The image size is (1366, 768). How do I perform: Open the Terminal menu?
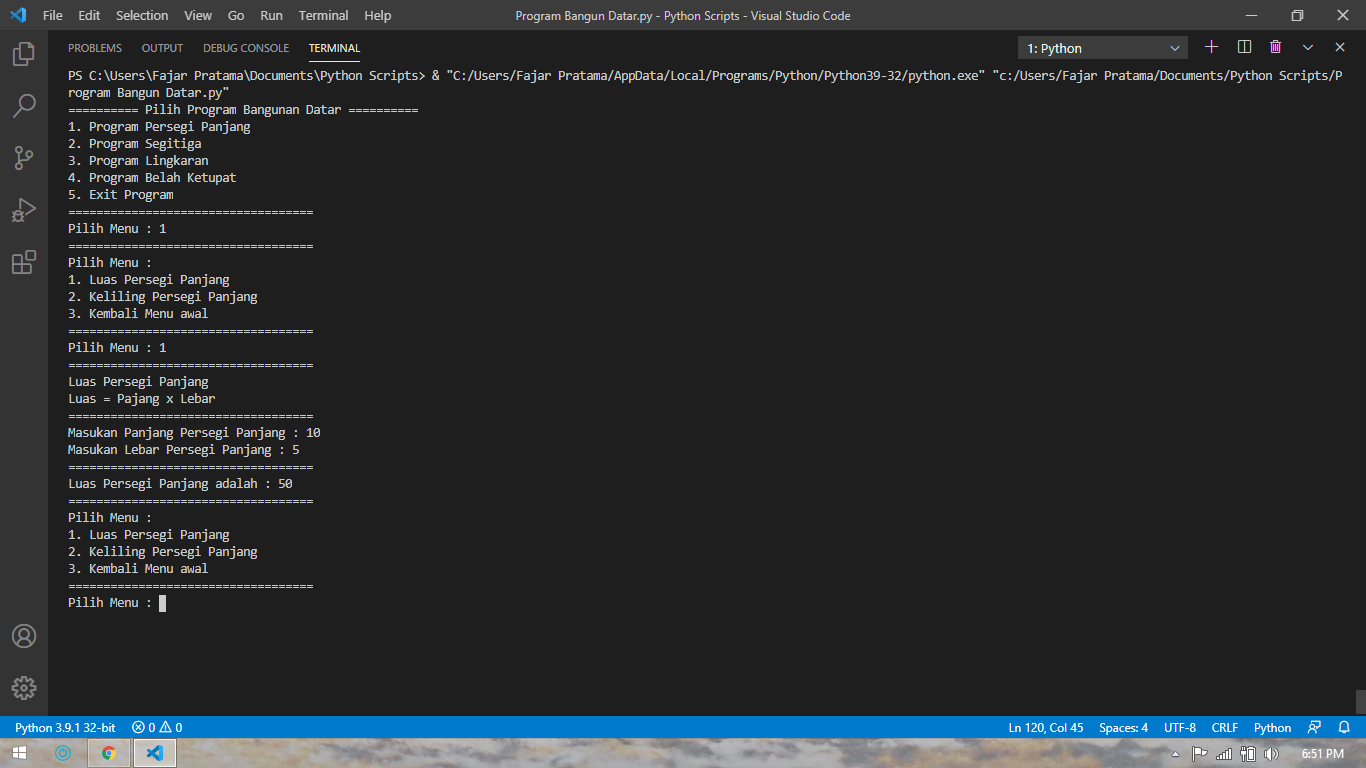click(322, 15)
